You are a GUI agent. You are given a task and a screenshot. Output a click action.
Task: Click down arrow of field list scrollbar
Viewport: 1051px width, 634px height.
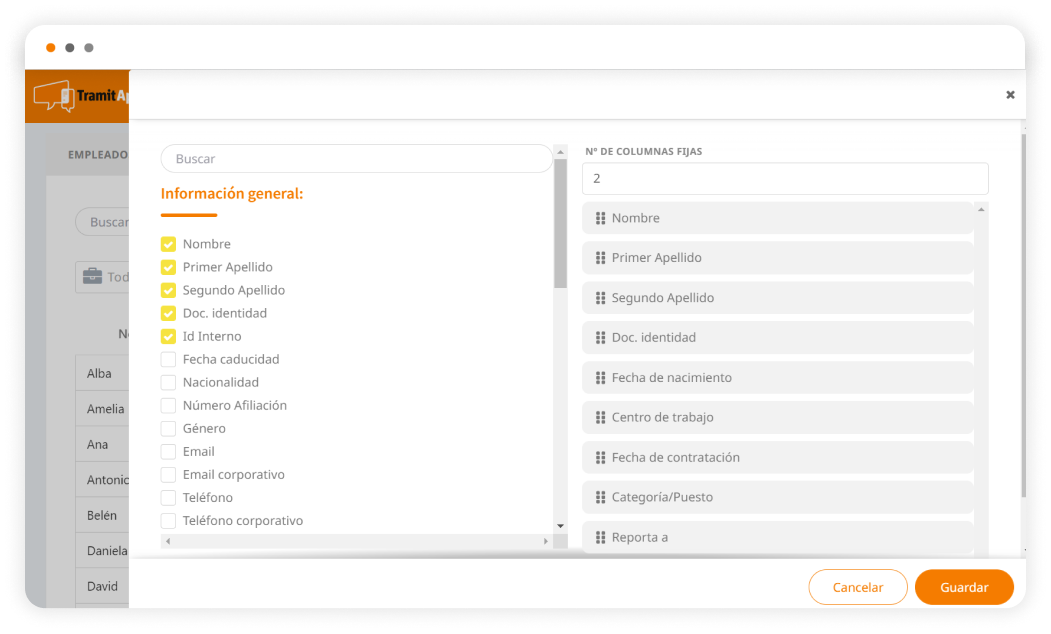click(x=560, y=526)
